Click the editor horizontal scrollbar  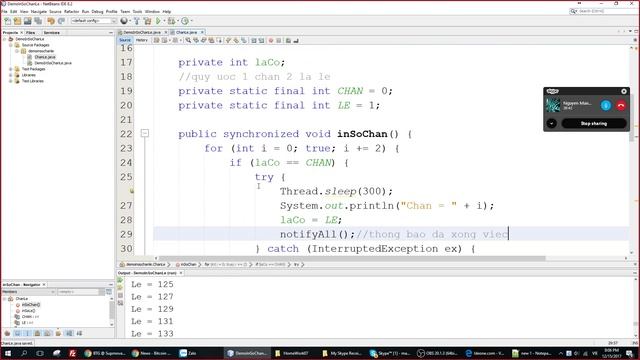(x=352, y=258)
